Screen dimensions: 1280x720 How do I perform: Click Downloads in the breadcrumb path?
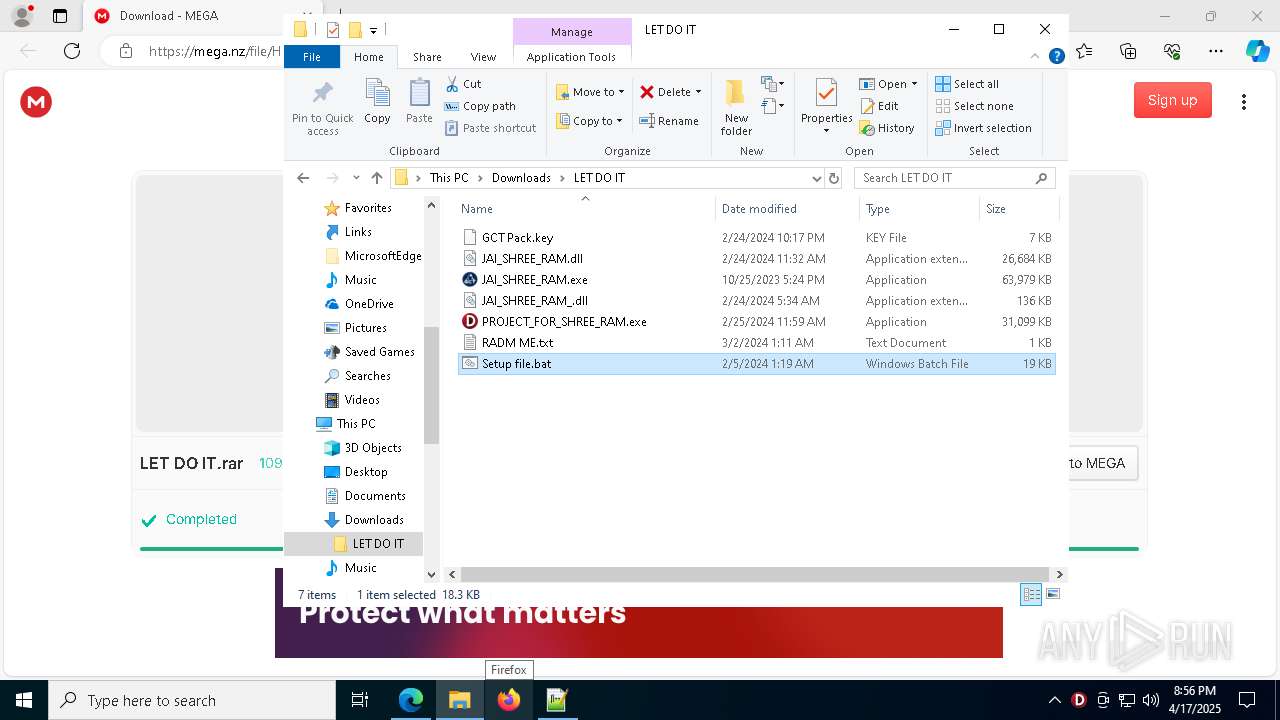tap(521, 178)
